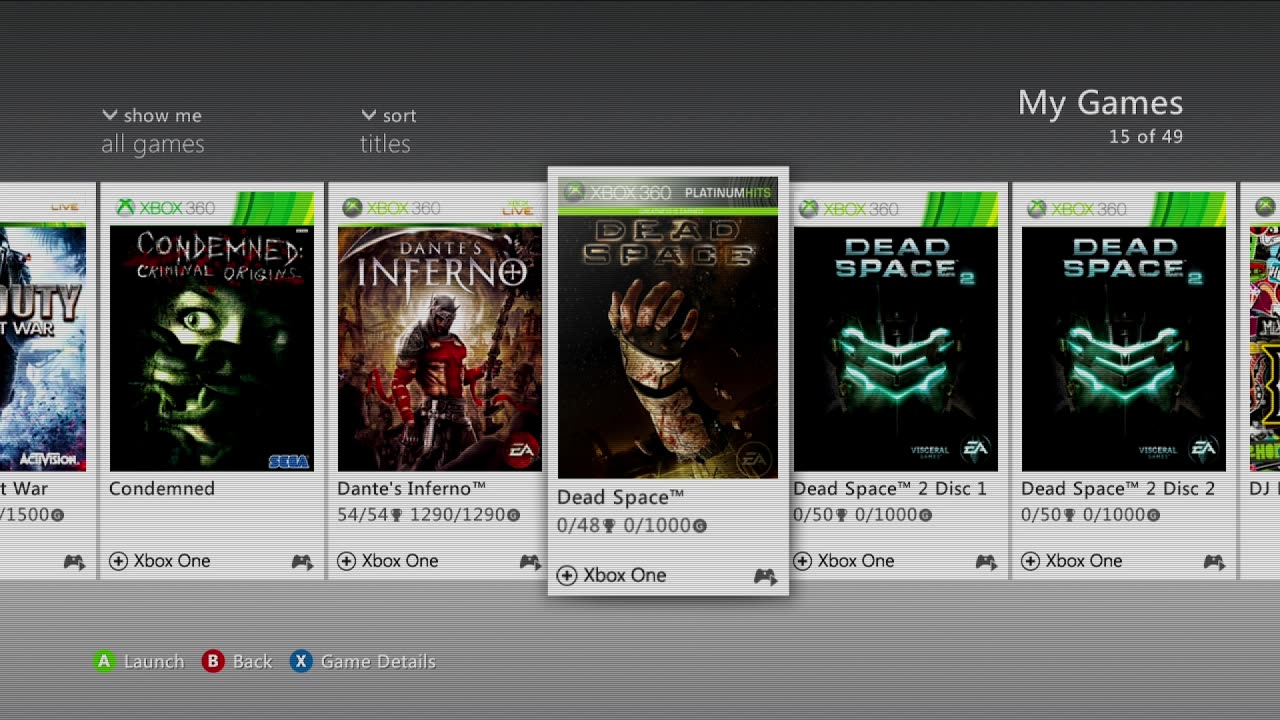This screenshot has height=720, width=1280.
Task: Click the '0/48' achievements count on Dead Space
Action: click(578, 525)
